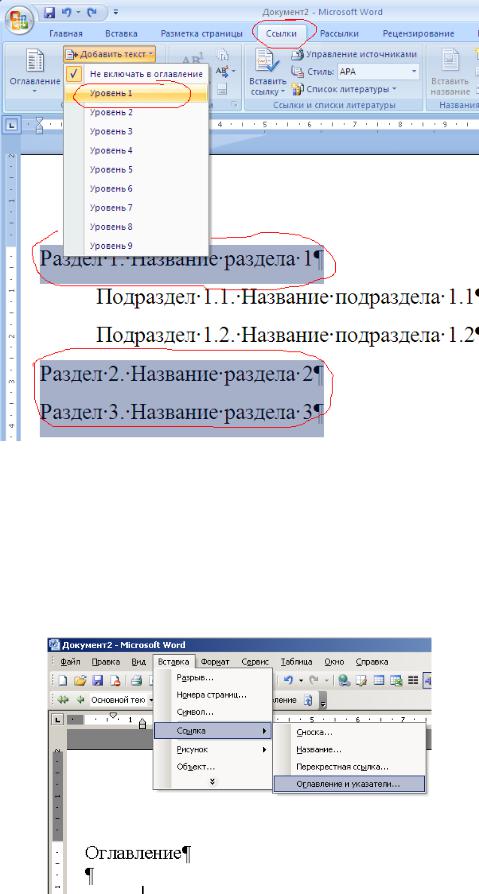
Task: Toggle Не включать в оглавление option
Action: click(136, 74)
